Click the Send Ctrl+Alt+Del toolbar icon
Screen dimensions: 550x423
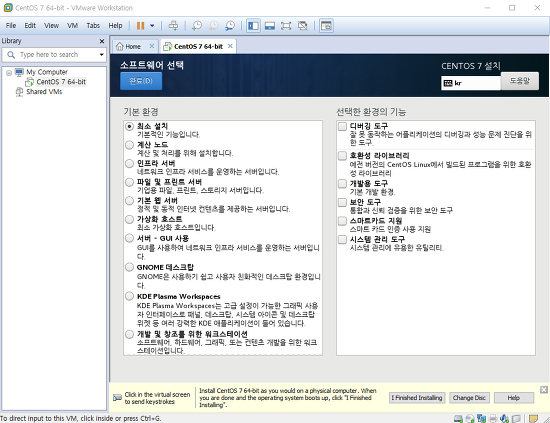point(173,26)
